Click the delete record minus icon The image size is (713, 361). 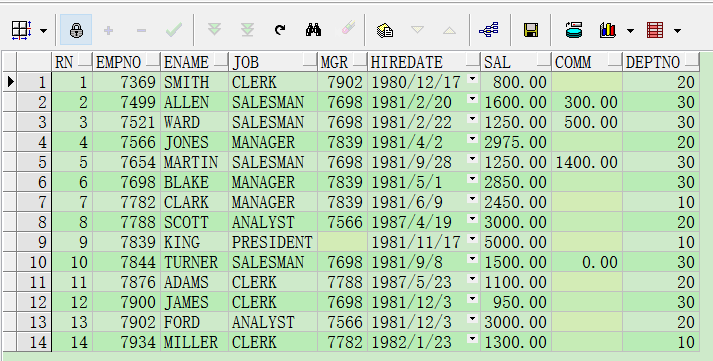point(141,30)
